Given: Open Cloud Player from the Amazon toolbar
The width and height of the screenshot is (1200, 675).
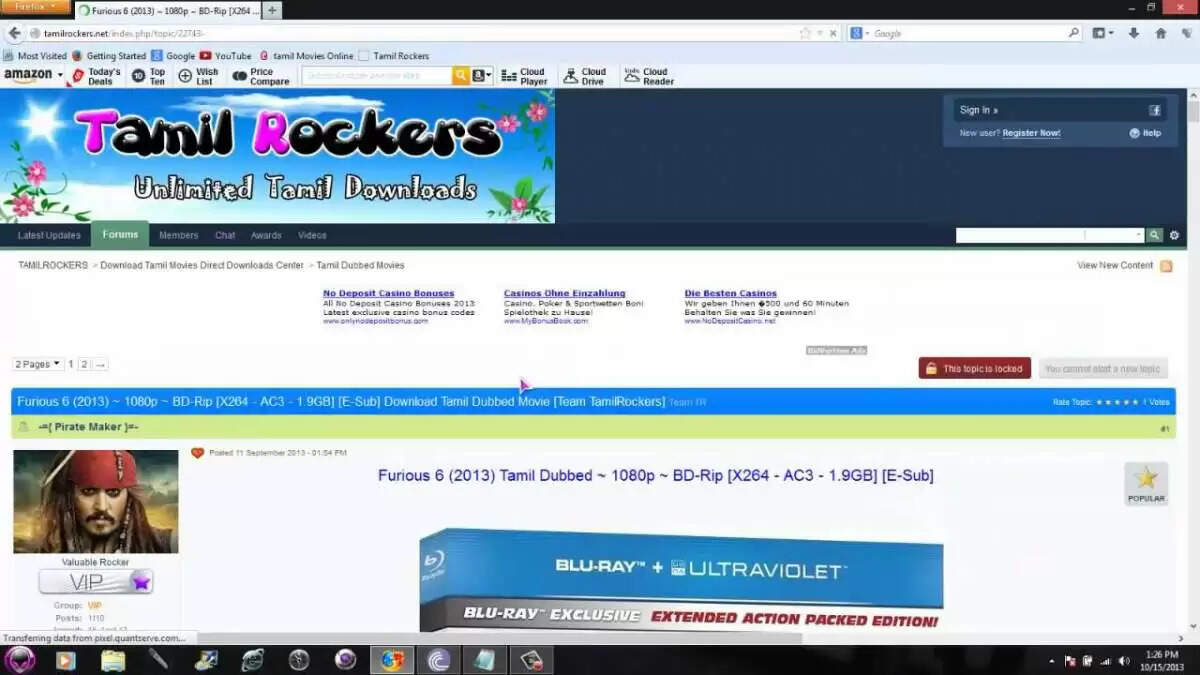Looking at the screenshot, I should (525, 75).
